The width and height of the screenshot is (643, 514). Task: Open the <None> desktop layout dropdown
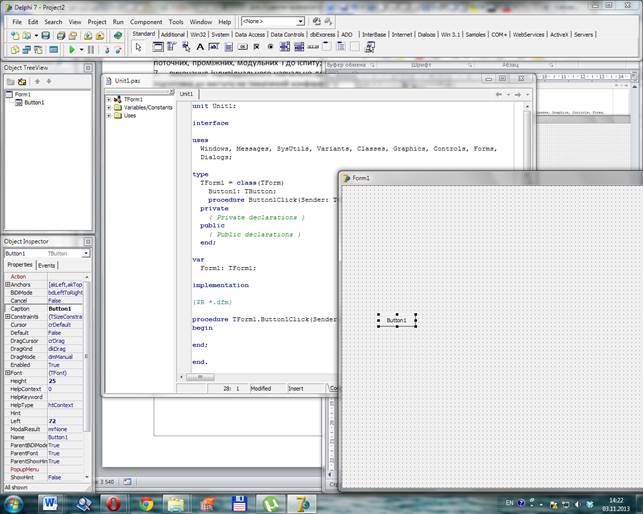(300, 21)
